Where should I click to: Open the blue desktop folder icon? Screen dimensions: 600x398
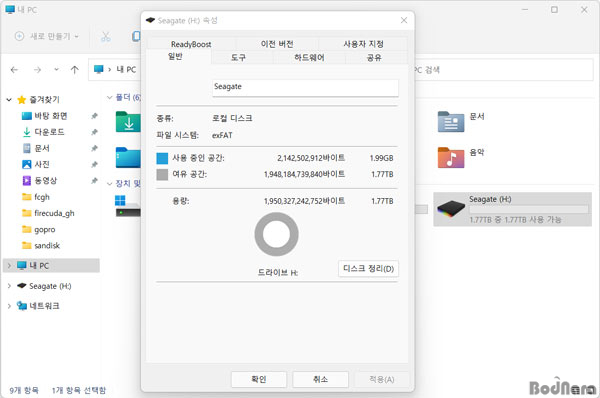click(128, 157)
